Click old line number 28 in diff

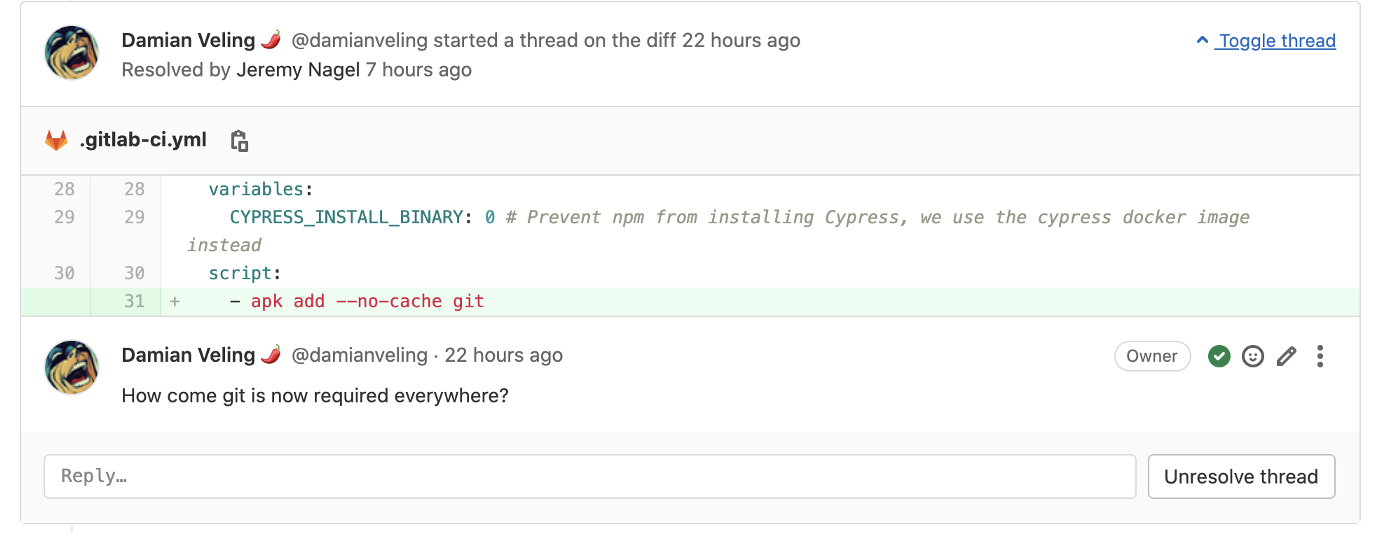tap(64, 189)
